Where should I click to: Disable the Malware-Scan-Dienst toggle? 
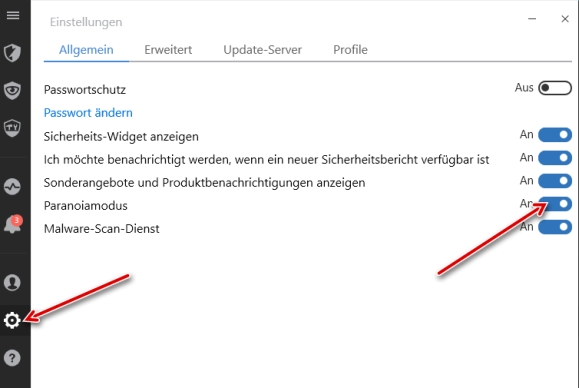pyautogui.click(x=555, y=227)
